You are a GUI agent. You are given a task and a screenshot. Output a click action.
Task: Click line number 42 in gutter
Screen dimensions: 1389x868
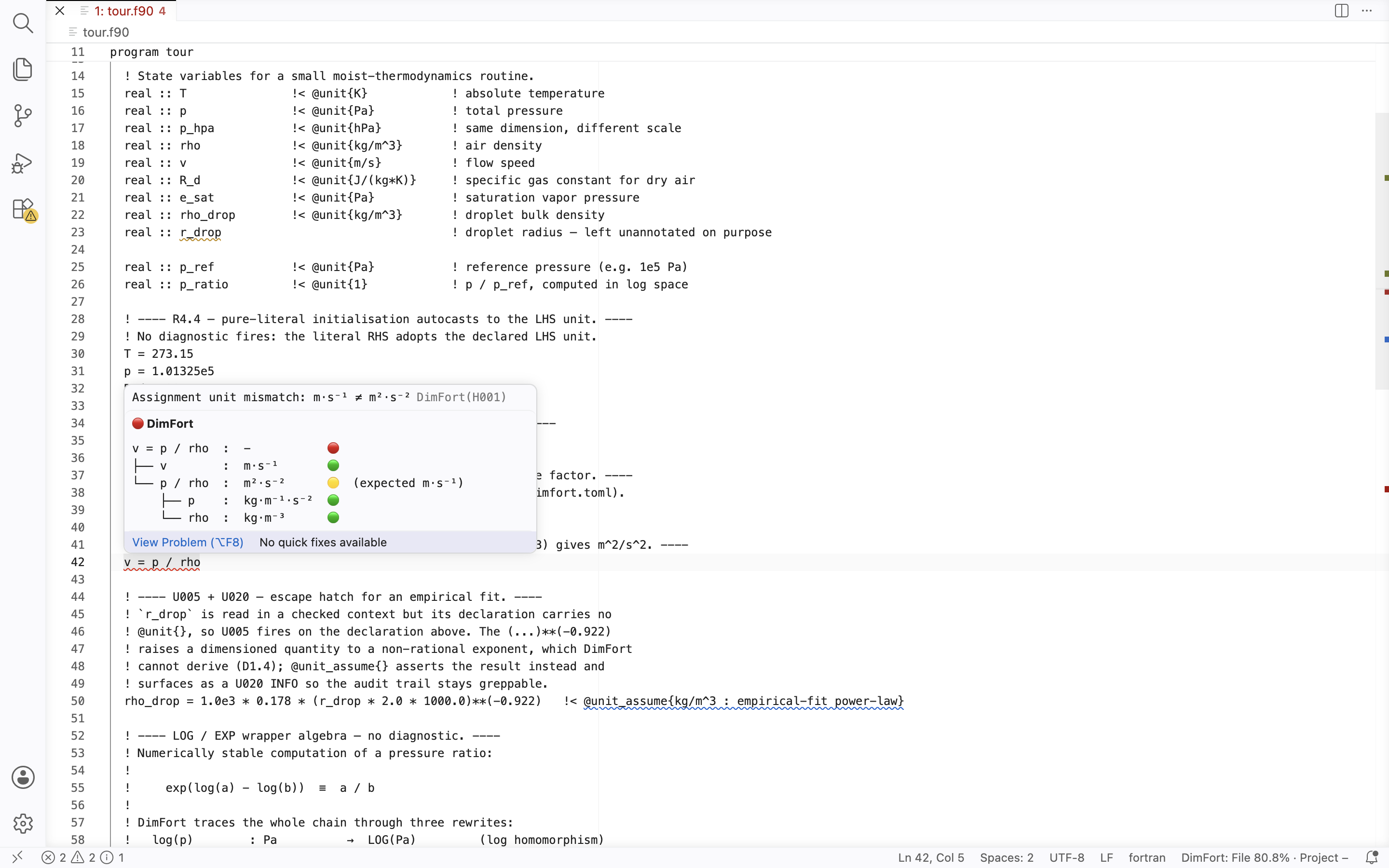(x=78, y=562)
